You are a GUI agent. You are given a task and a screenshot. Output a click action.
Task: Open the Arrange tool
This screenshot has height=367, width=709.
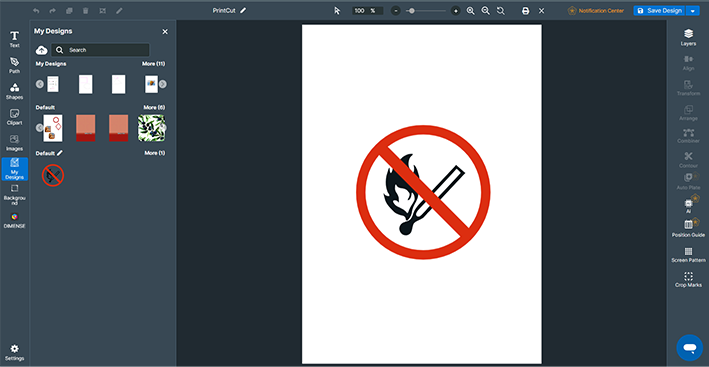(688, 113)
